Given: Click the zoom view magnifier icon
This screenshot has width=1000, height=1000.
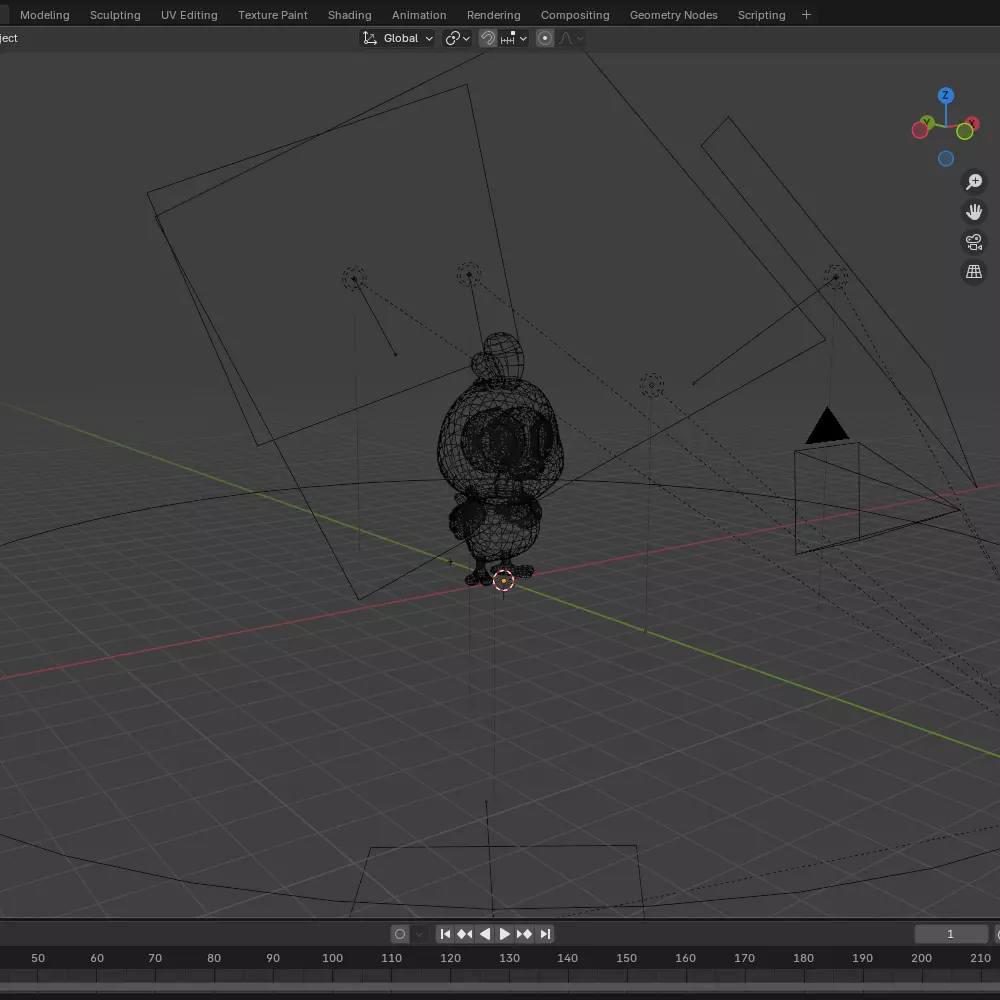Looking at the screenshot, I should (x=974, y=182).
